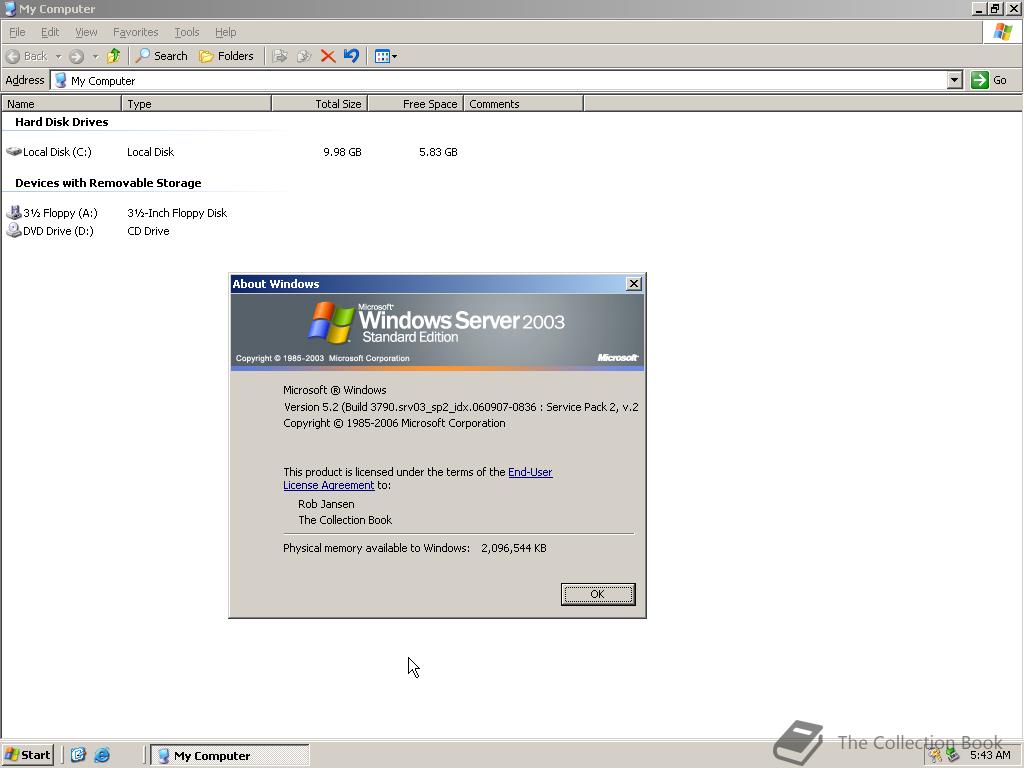Sort by the Name column header

61,104
